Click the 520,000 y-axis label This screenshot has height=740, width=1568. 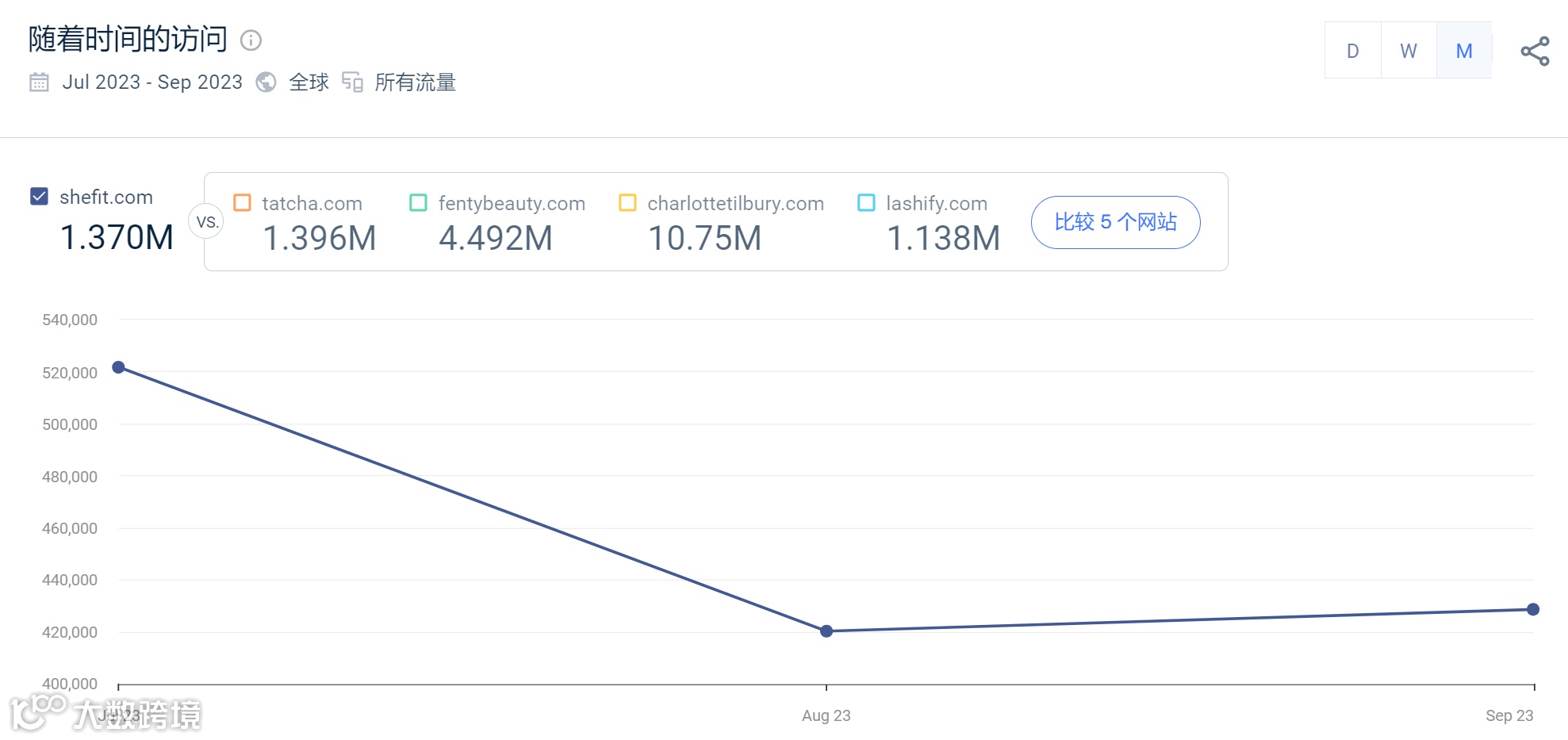(x=70, y=373)
